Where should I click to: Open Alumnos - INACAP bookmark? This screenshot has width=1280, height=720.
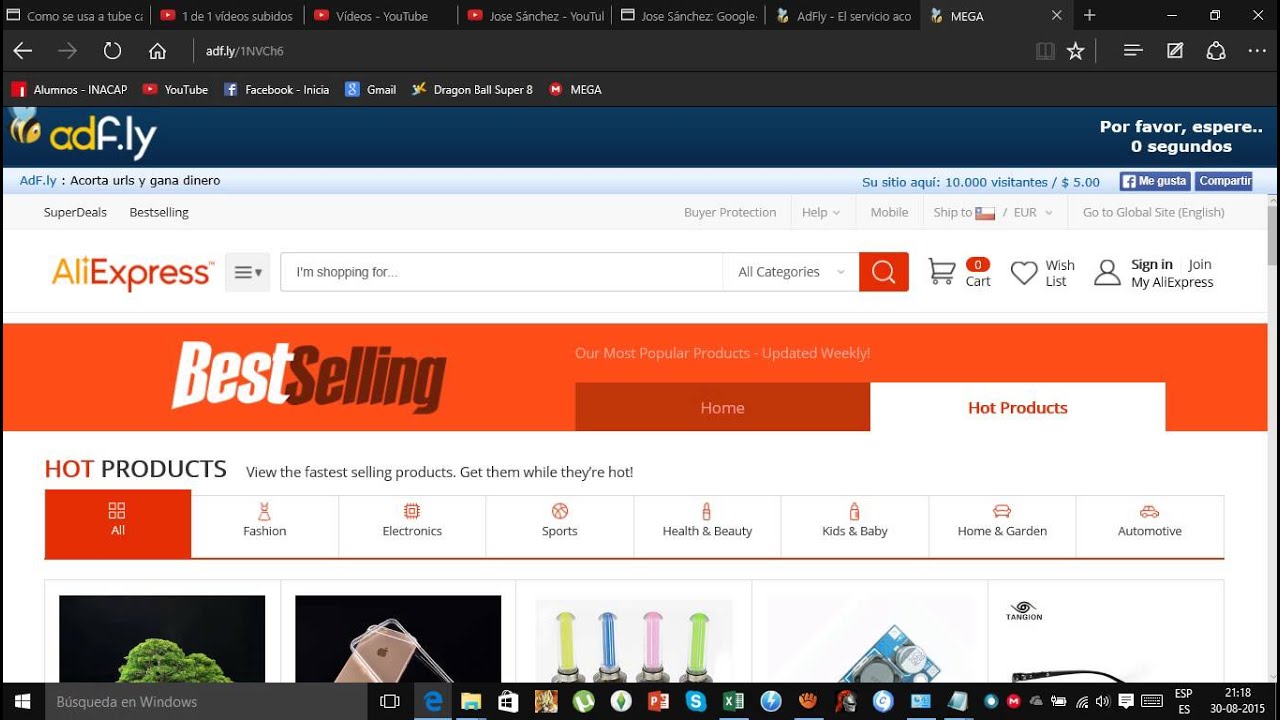click(x=70, y=89)
